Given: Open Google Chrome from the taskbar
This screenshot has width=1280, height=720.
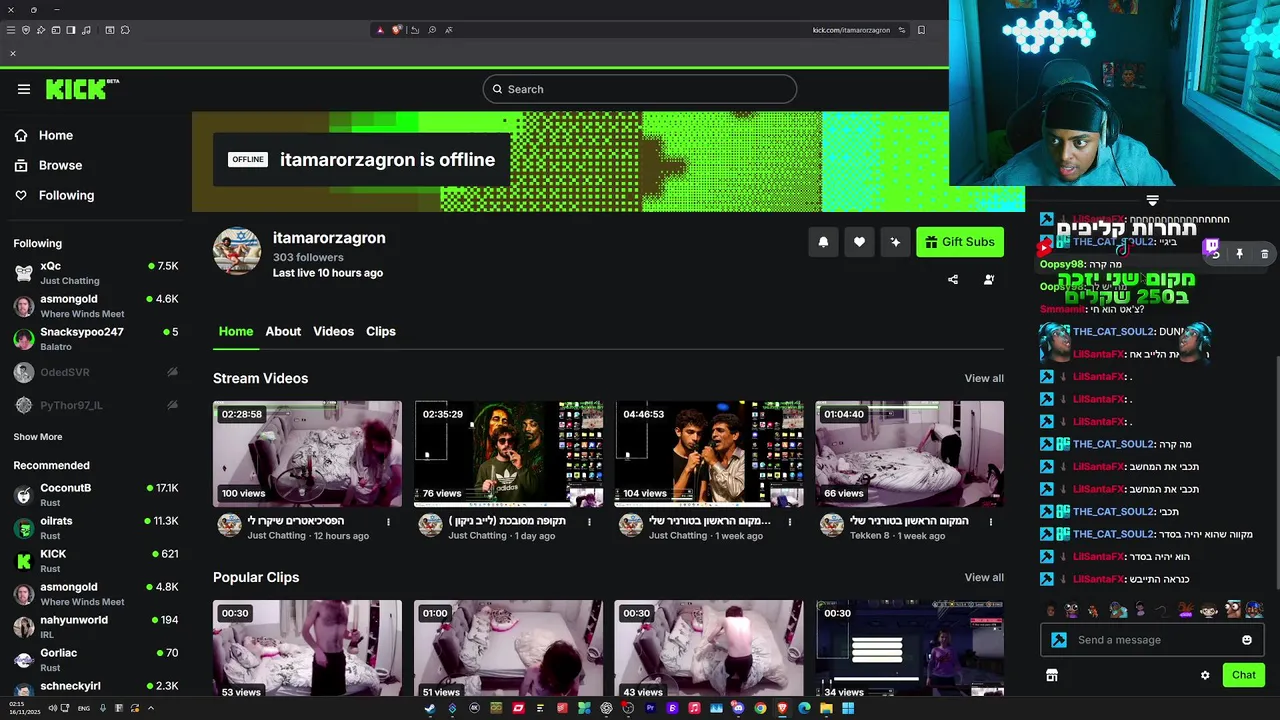Looking at the screenshot, I should tap(760, 708).
